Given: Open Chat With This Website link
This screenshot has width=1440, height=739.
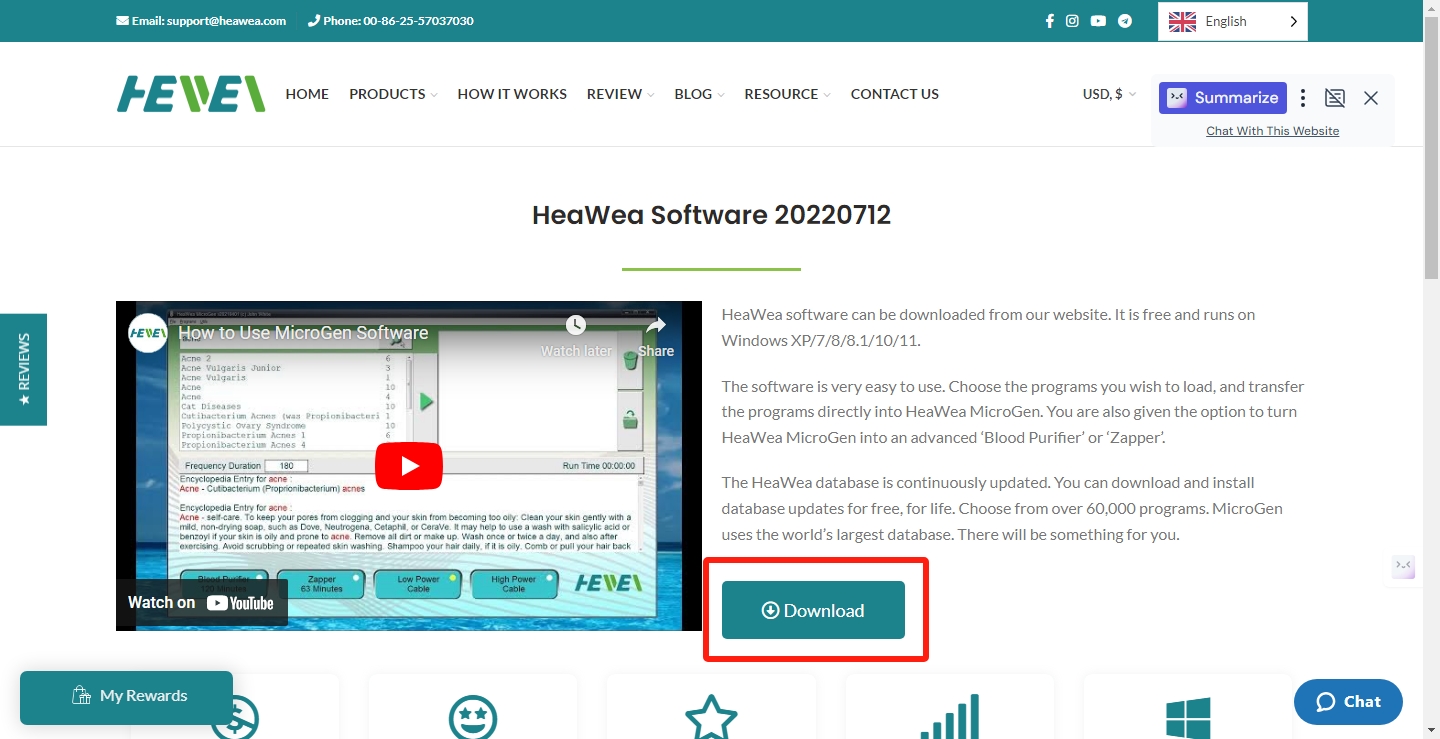Looking at the screenshot, I should 1272,131.
